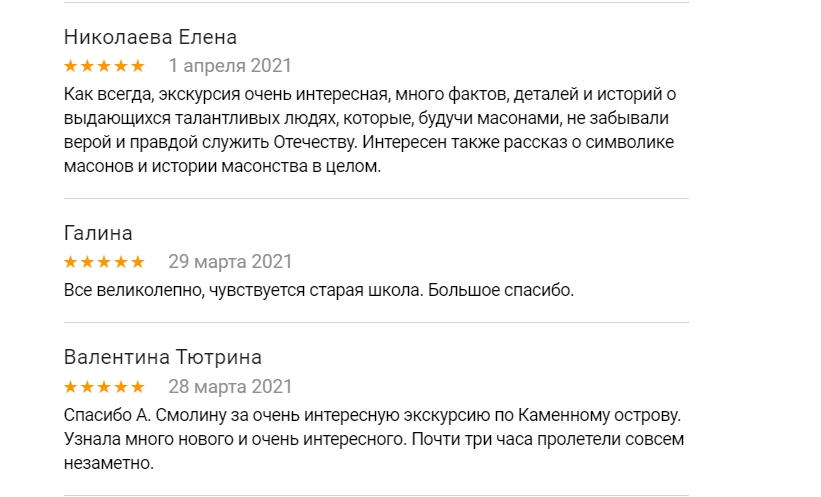Open reviewer name Галина
This screenshot has width=821, height=497.
tap(98, 234)
